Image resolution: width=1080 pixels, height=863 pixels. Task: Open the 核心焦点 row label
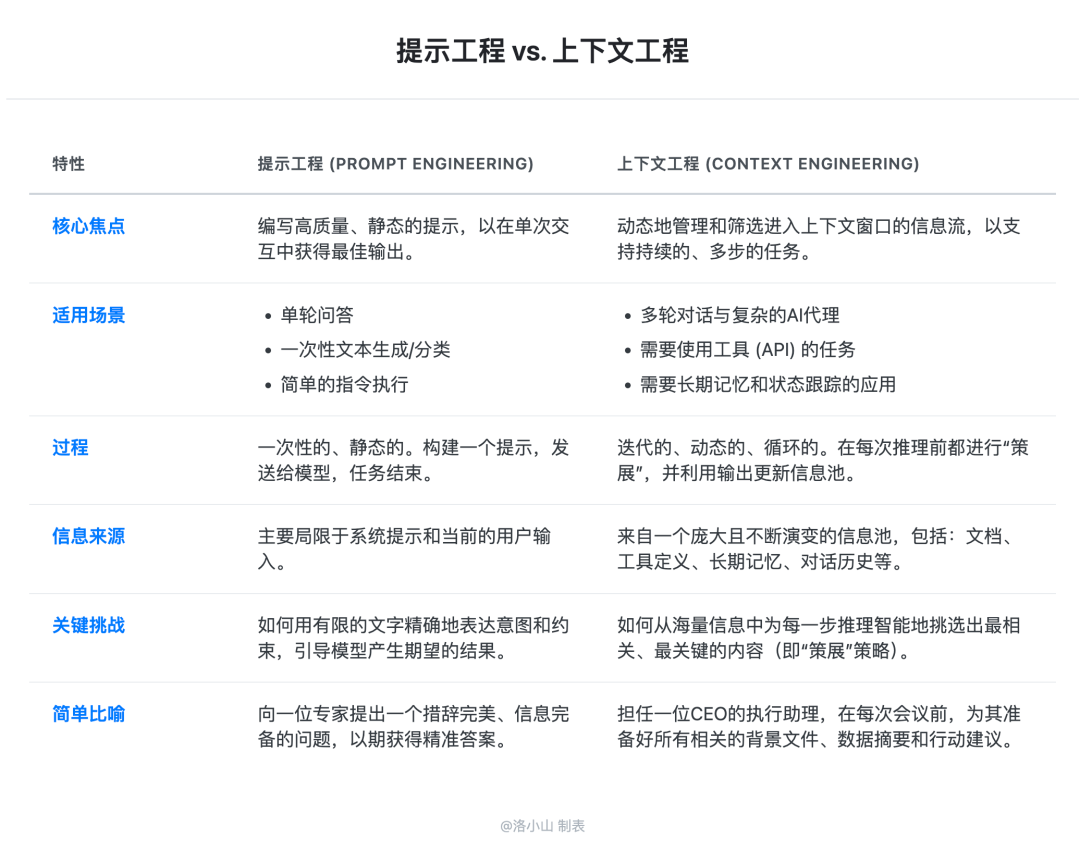point(88,226)
